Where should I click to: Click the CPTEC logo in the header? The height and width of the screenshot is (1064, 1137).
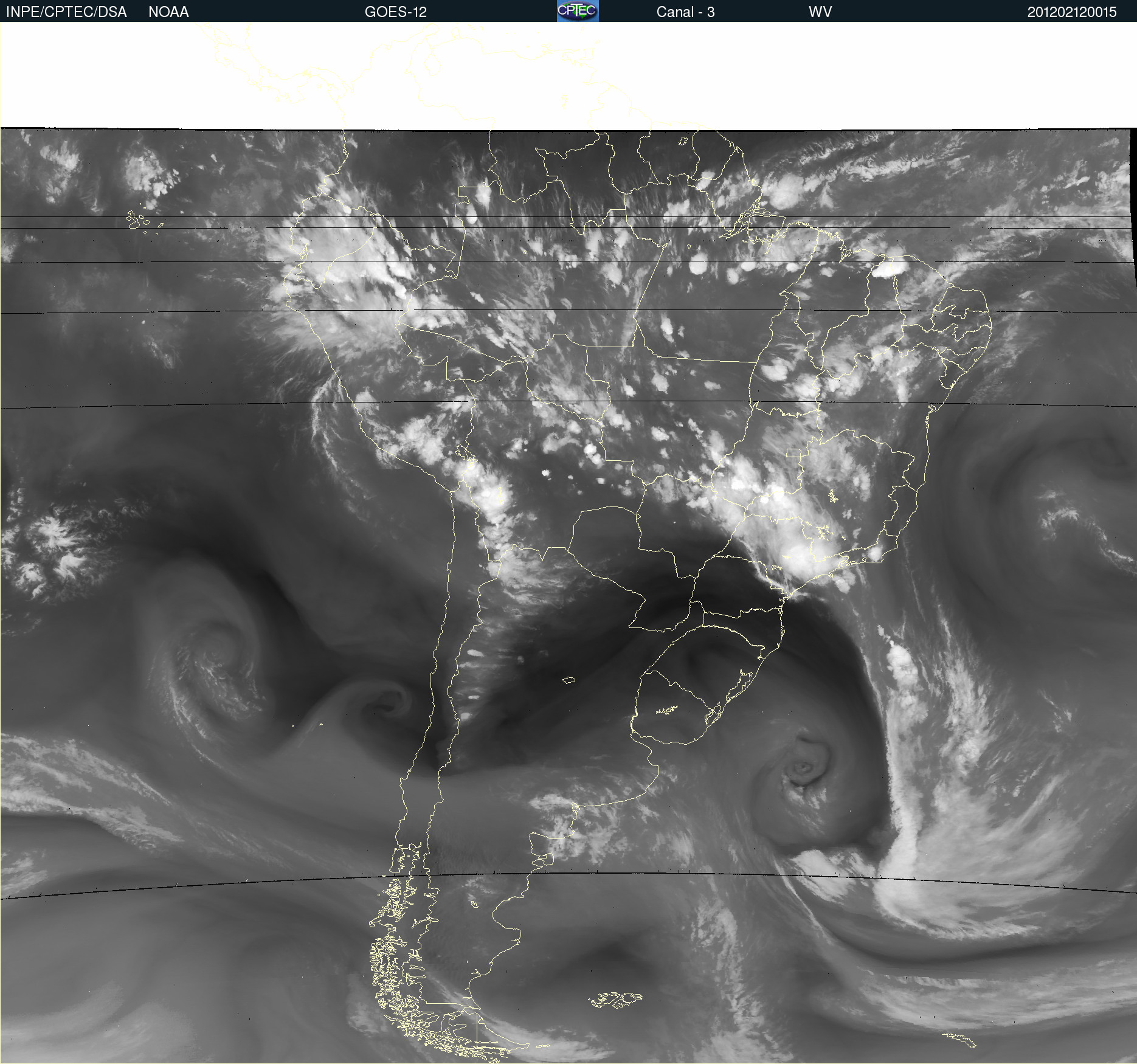coord(578,11)
